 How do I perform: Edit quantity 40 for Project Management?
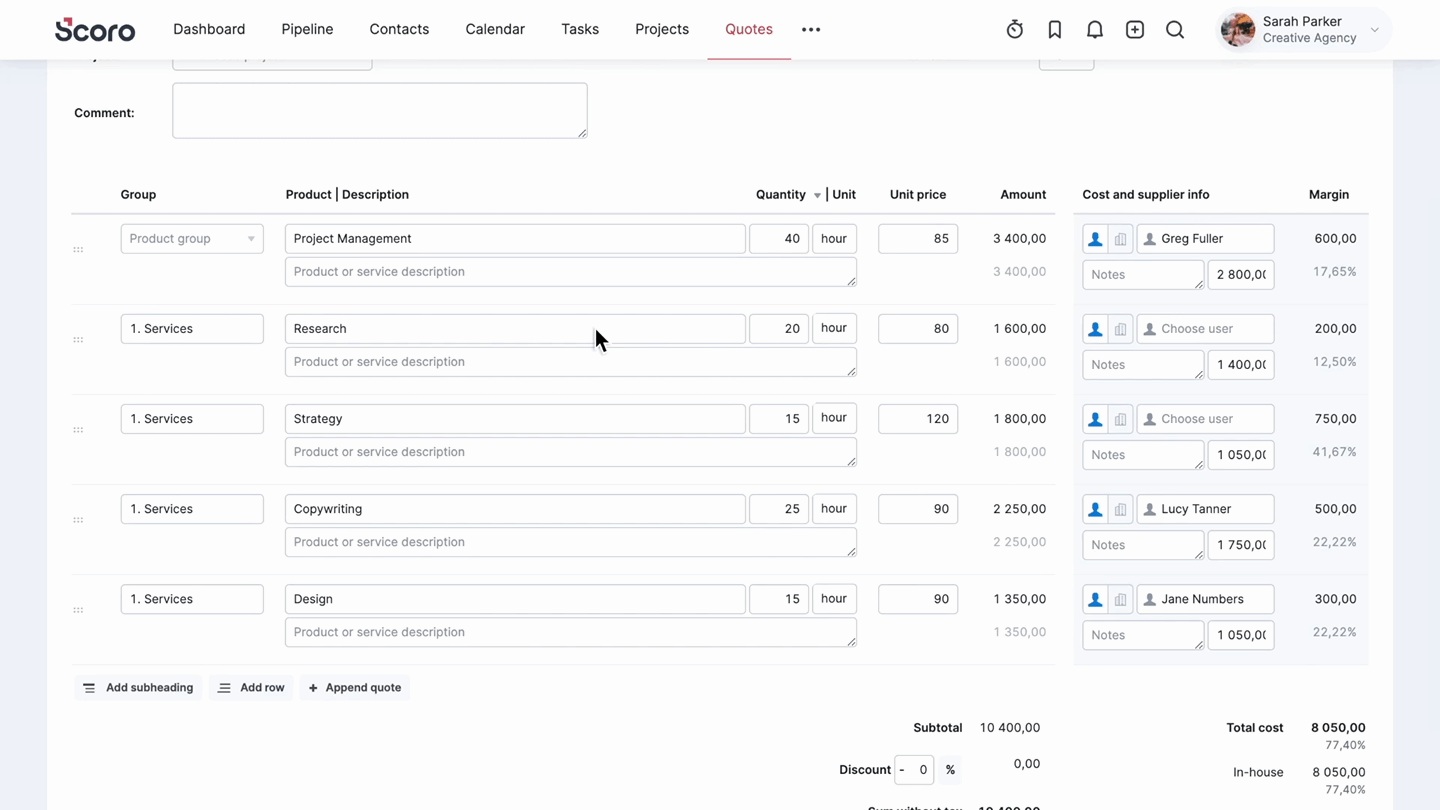click(779, 239)
